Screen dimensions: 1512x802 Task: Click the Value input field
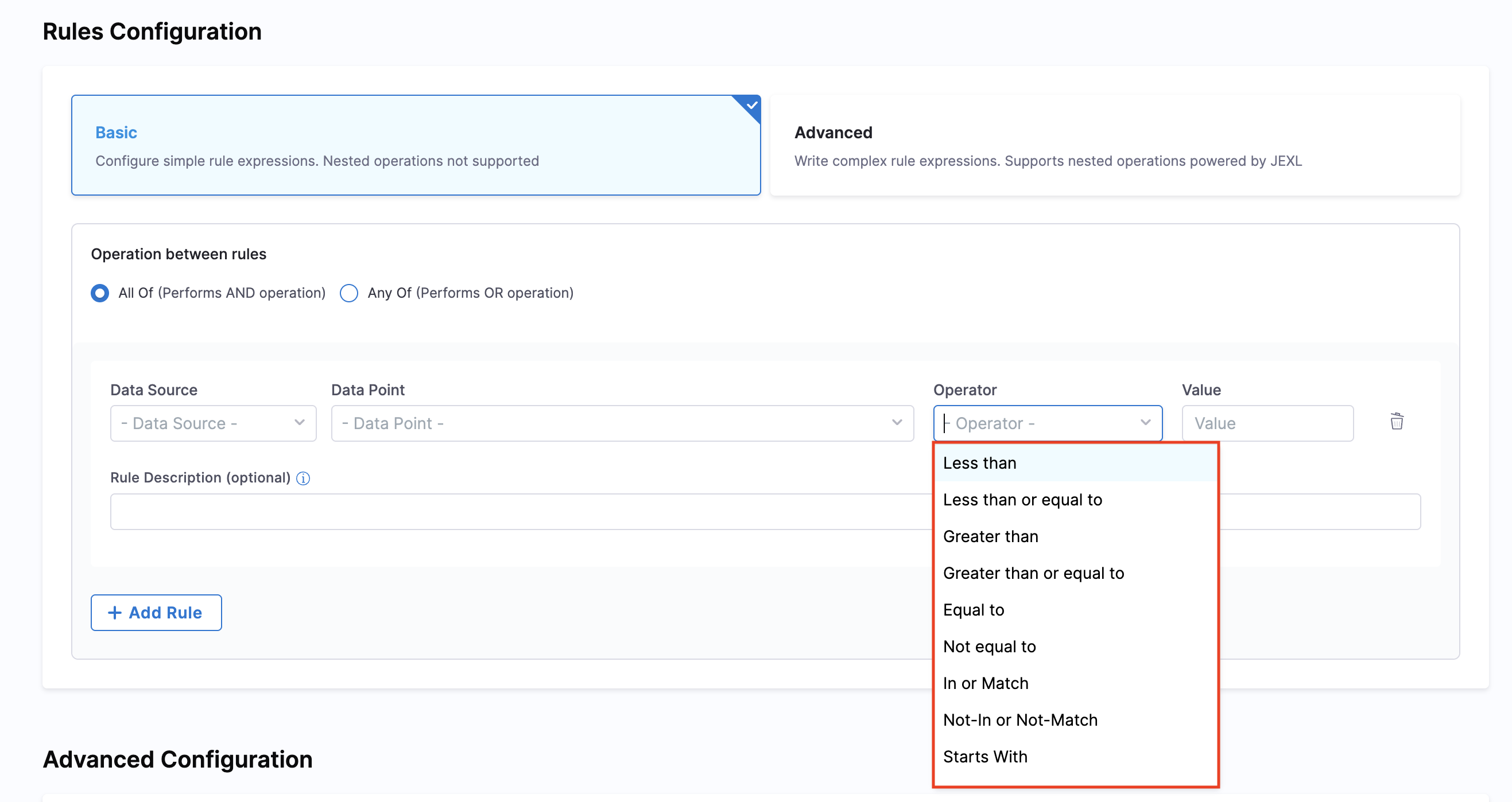point(1267,423)
